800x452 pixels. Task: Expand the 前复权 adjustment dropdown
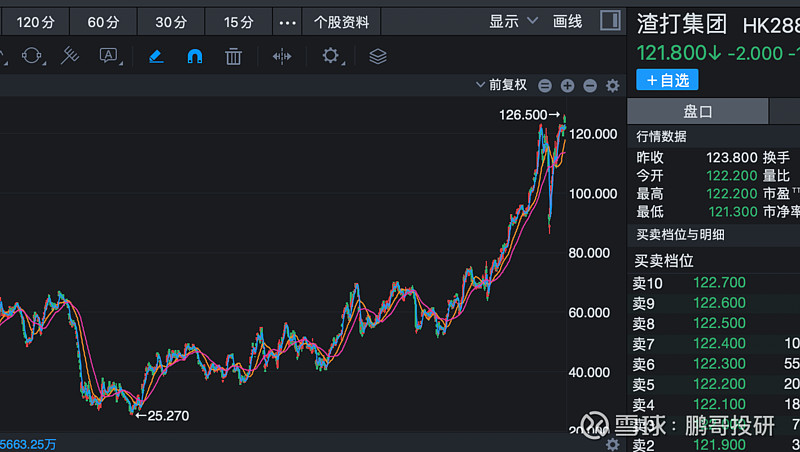point(502,85)
